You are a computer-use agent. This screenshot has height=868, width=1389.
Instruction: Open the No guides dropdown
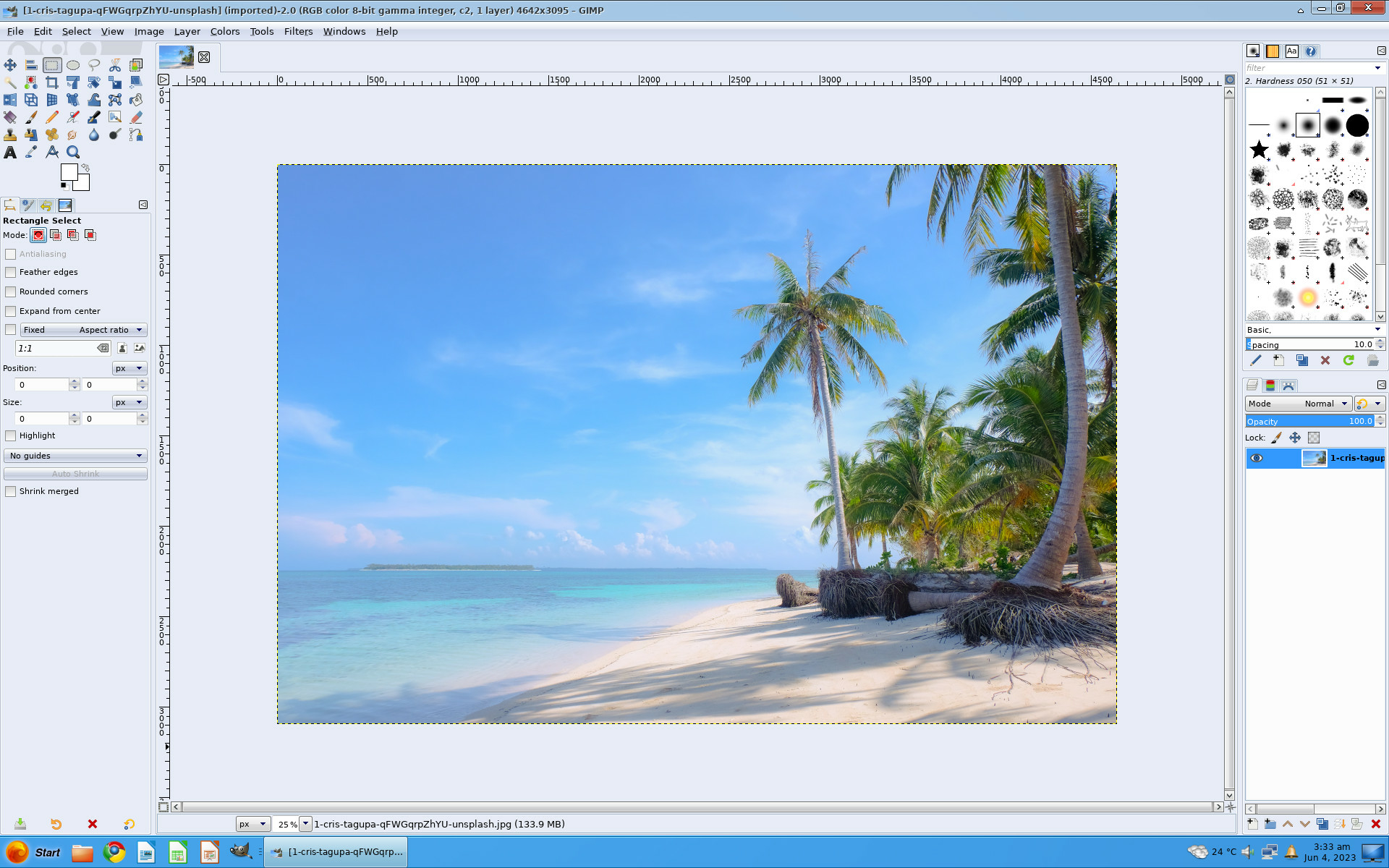pos(75,456)
